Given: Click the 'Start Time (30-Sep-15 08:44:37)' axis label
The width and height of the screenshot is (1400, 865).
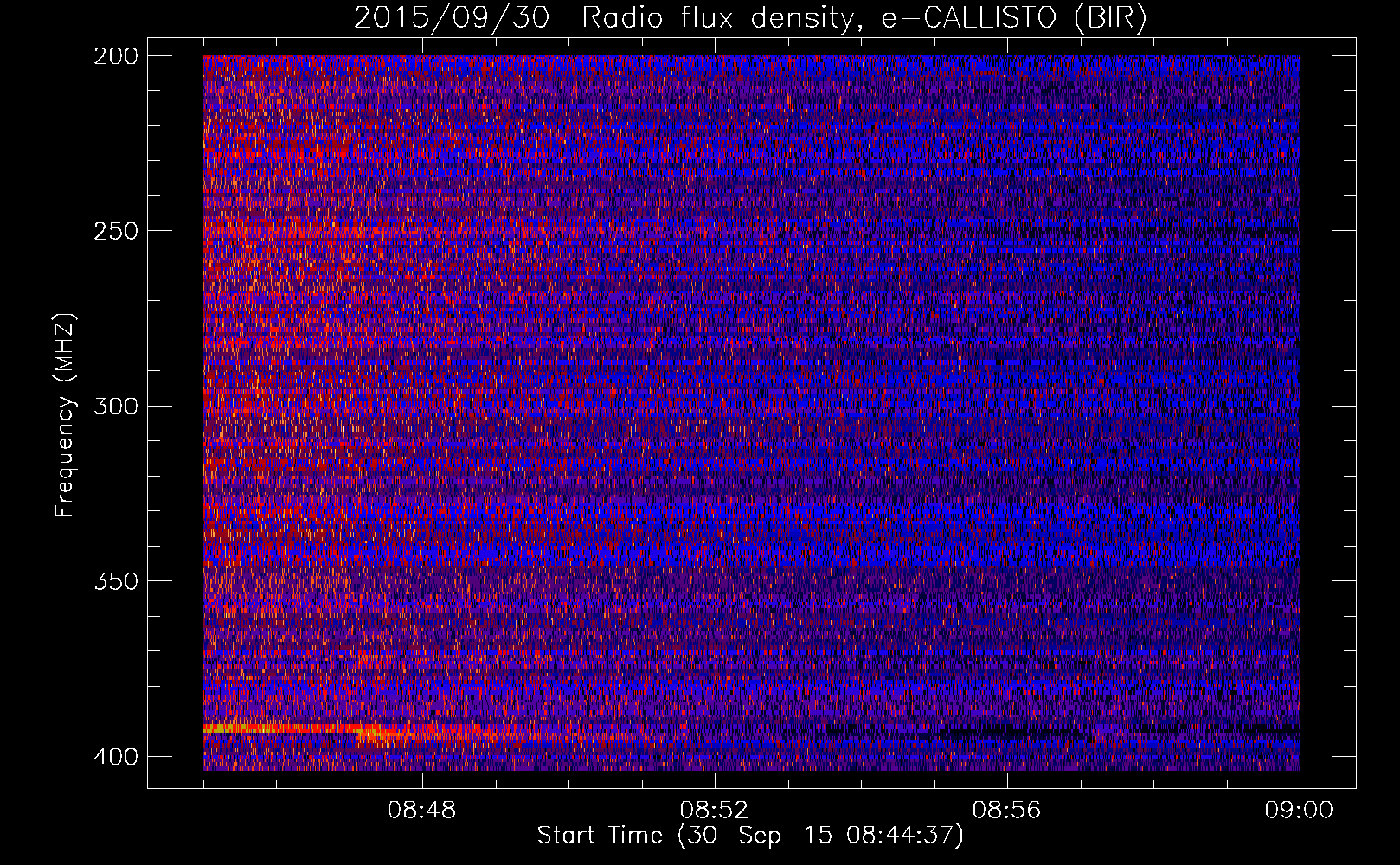Looking at the screenshot, I should pyautogui.click(x=750, y=836).
